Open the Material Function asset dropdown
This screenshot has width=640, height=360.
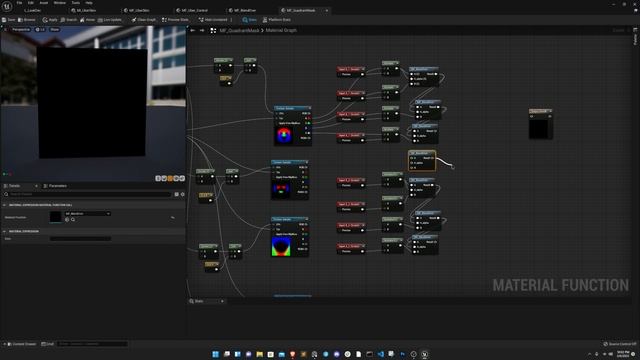tap(87, 213)
